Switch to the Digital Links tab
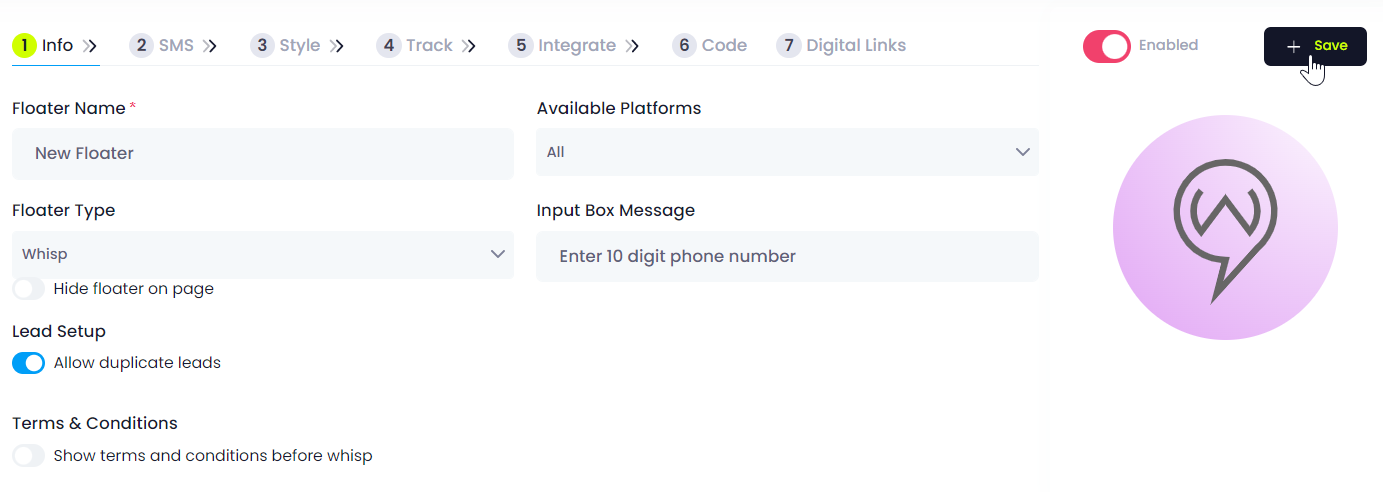1383x492 pixels. click(856, 45)
